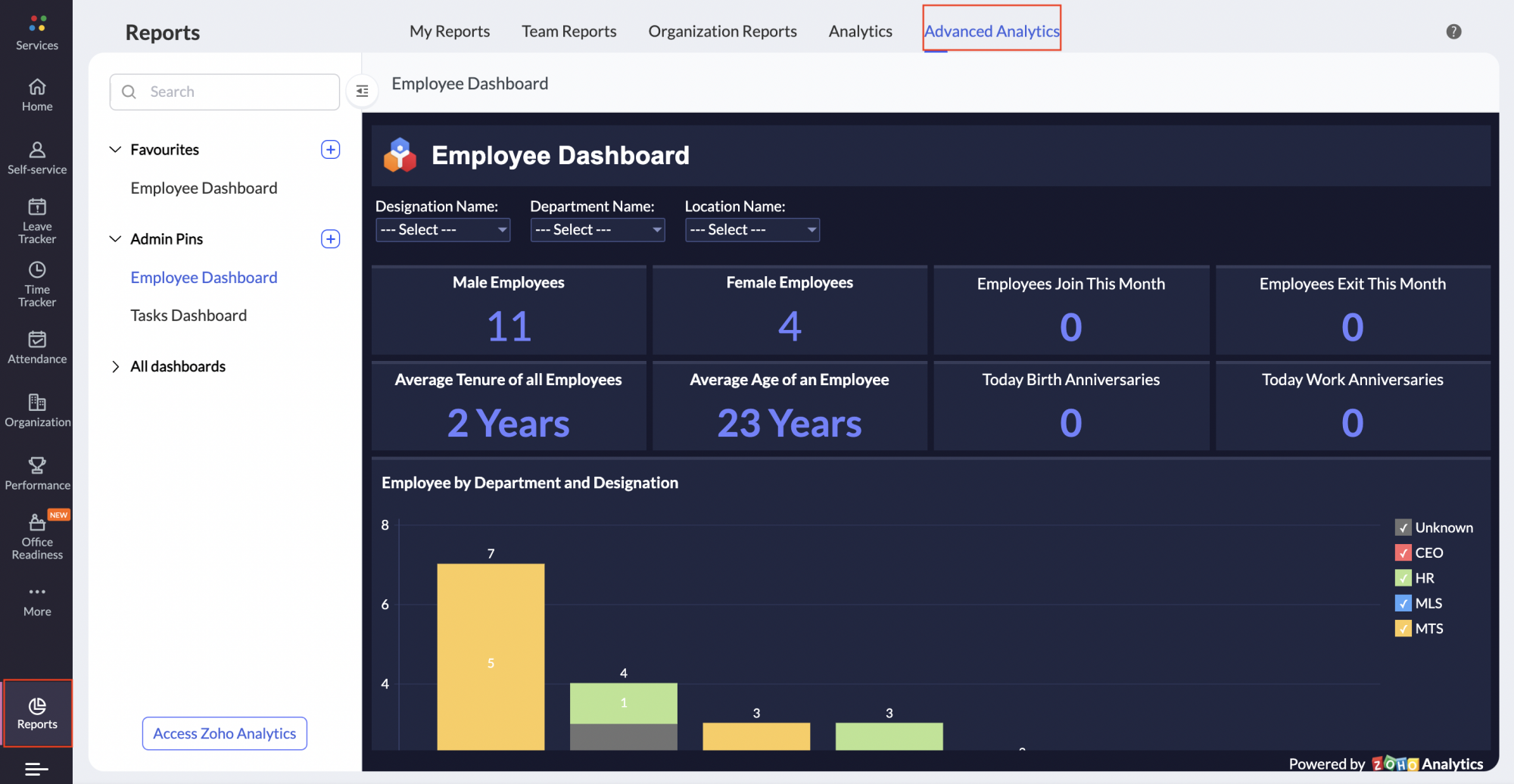Click the Employee Dashboard logo icon
This screenshot has height=784, width=1514.
pos(400,155)
